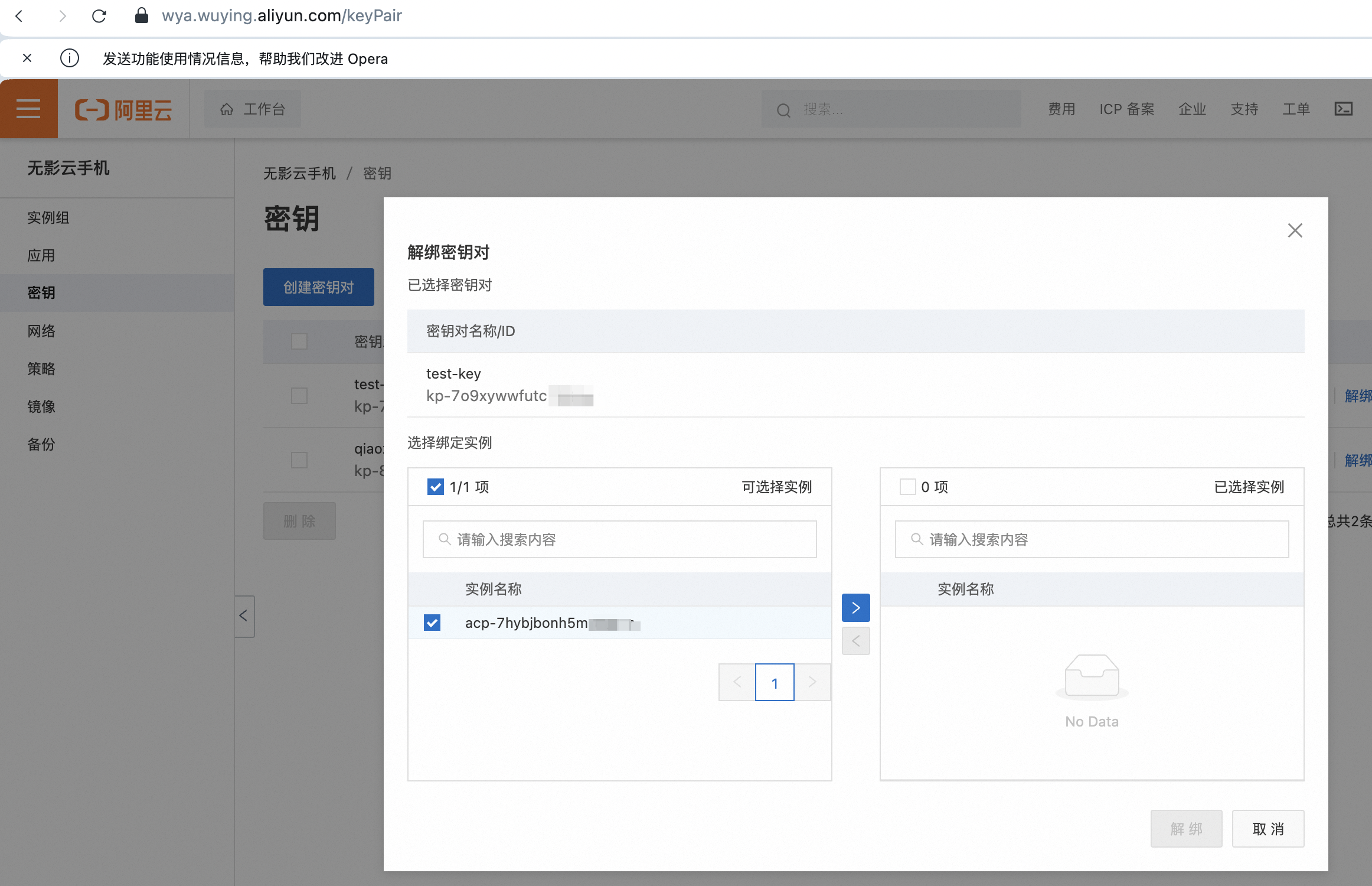This screenshot has width=1372, height=886.
Task: Open the 企业 top menu
Action: pos(1192,109)
